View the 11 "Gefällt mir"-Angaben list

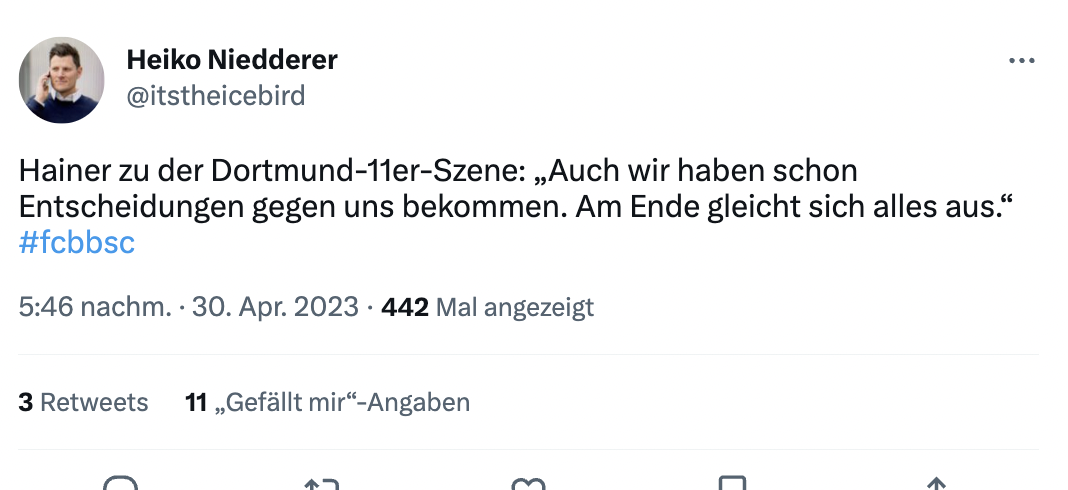328,402
